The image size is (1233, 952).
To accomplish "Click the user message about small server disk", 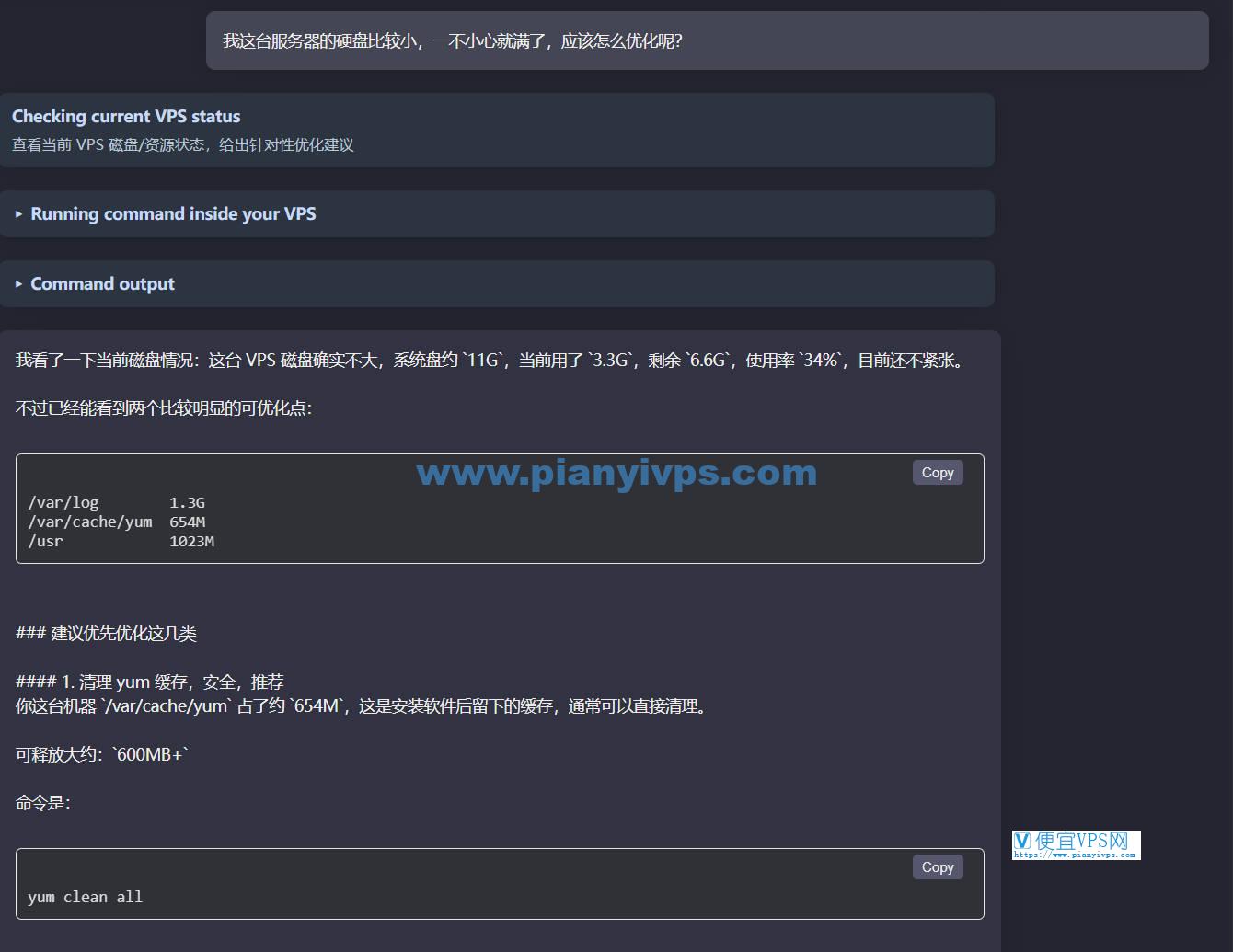I will (707, 40).
